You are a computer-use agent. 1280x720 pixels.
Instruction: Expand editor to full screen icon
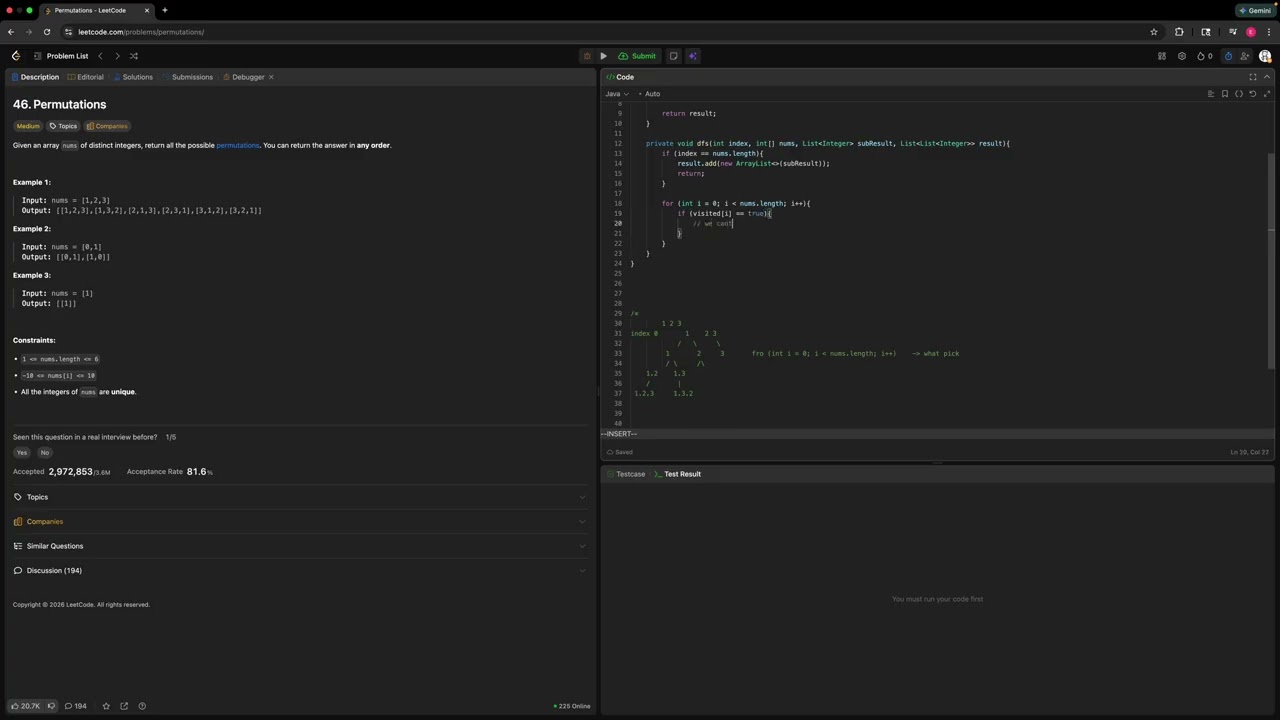1267,94
